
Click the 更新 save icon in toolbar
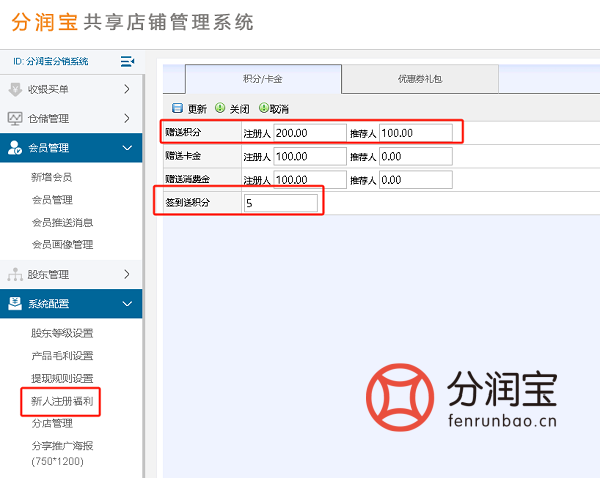click(178, 109)
